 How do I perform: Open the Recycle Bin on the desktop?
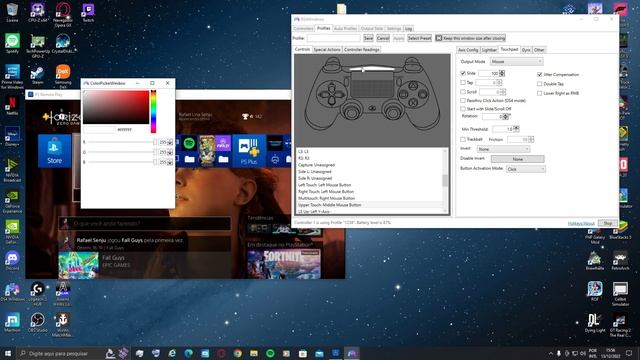tap(12, 12)
